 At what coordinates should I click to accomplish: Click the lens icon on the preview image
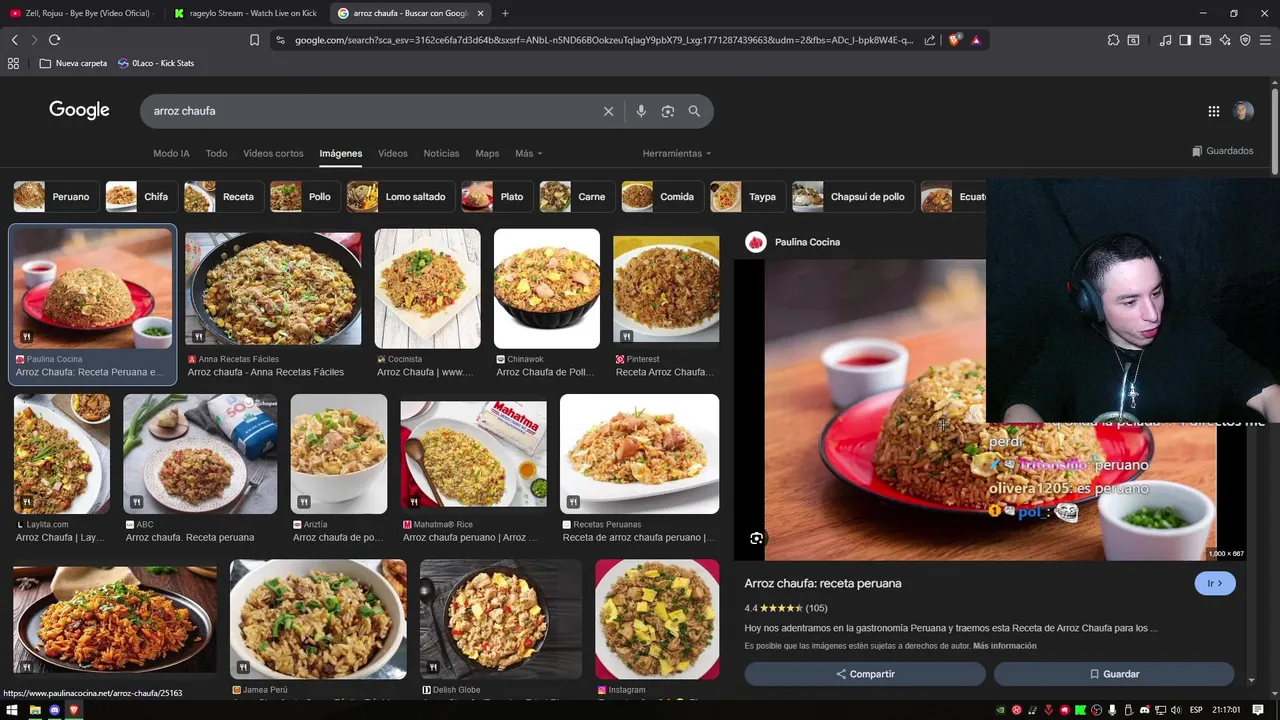756,538
